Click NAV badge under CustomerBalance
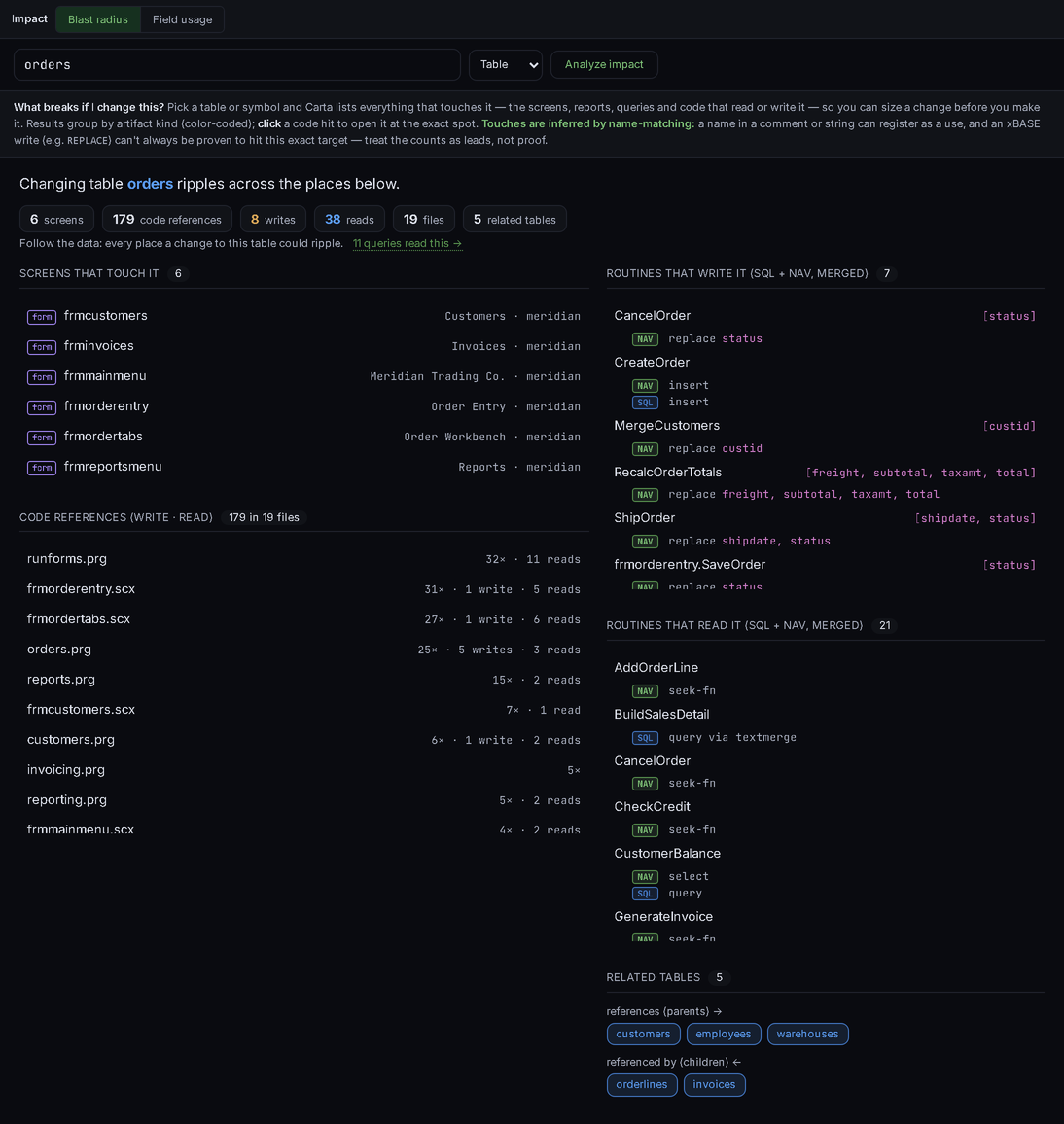The height and width of the screenshot is (1124, 1064). 645,877
